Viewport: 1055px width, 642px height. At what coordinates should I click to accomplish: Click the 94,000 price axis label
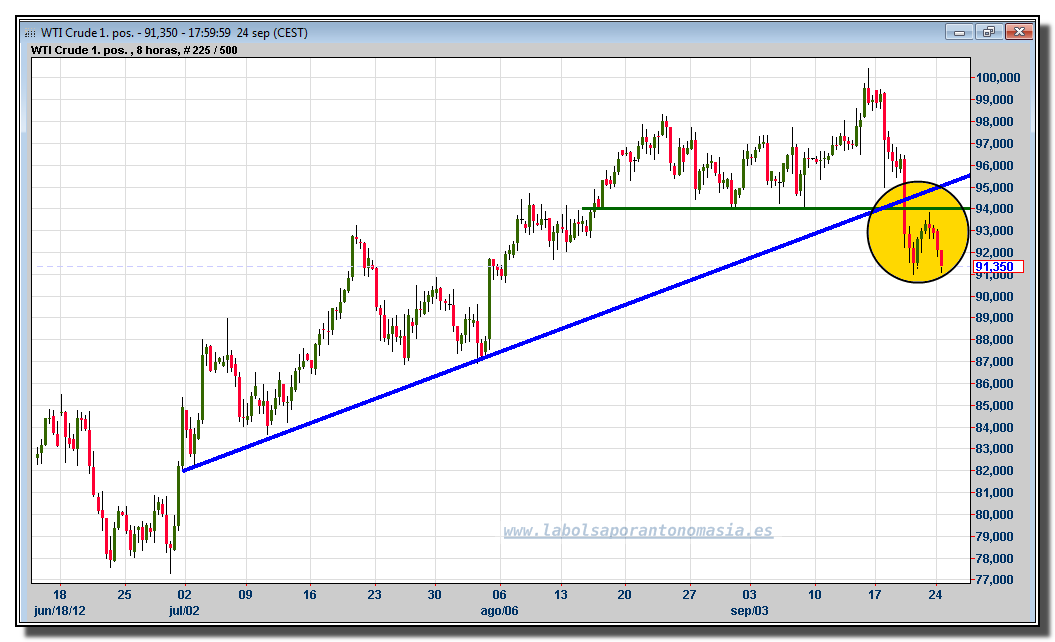[x=994, y=209]
